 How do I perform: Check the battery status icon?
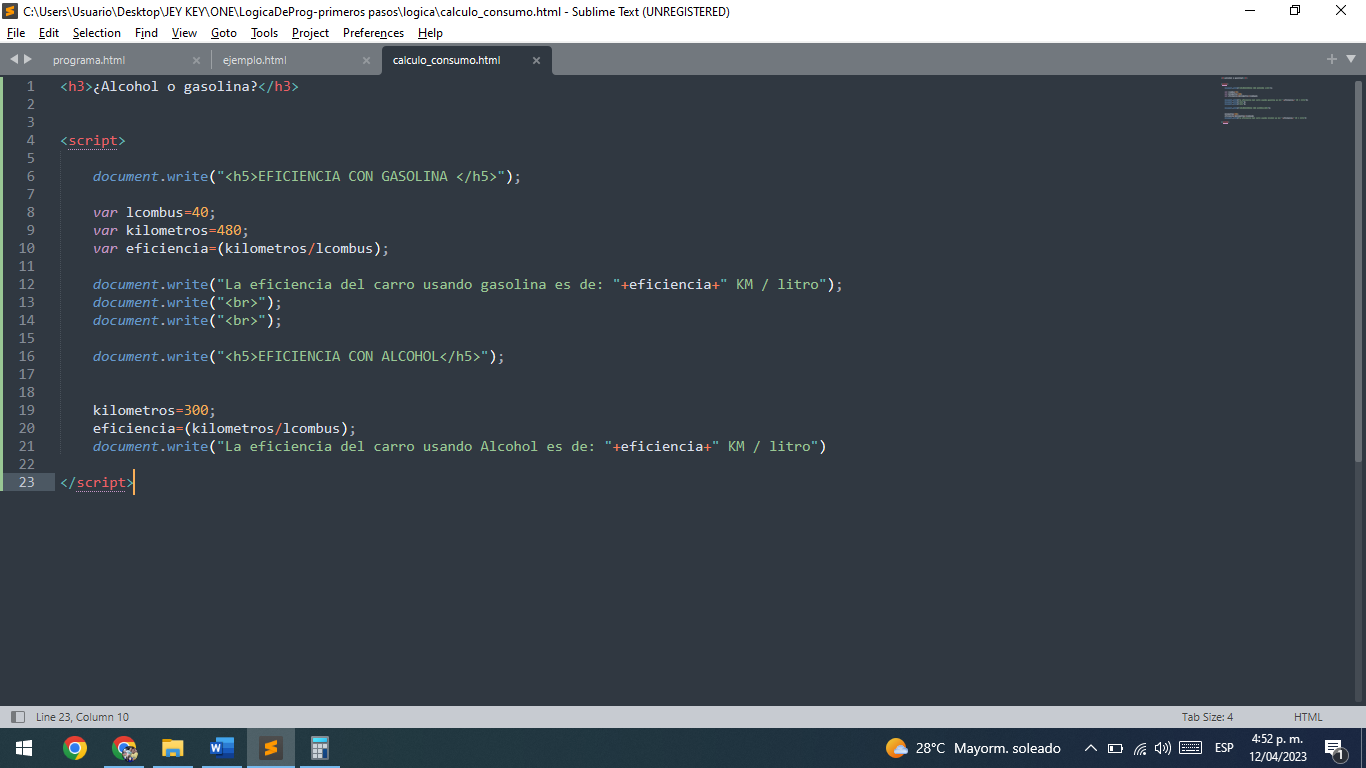coord(1116,748)
